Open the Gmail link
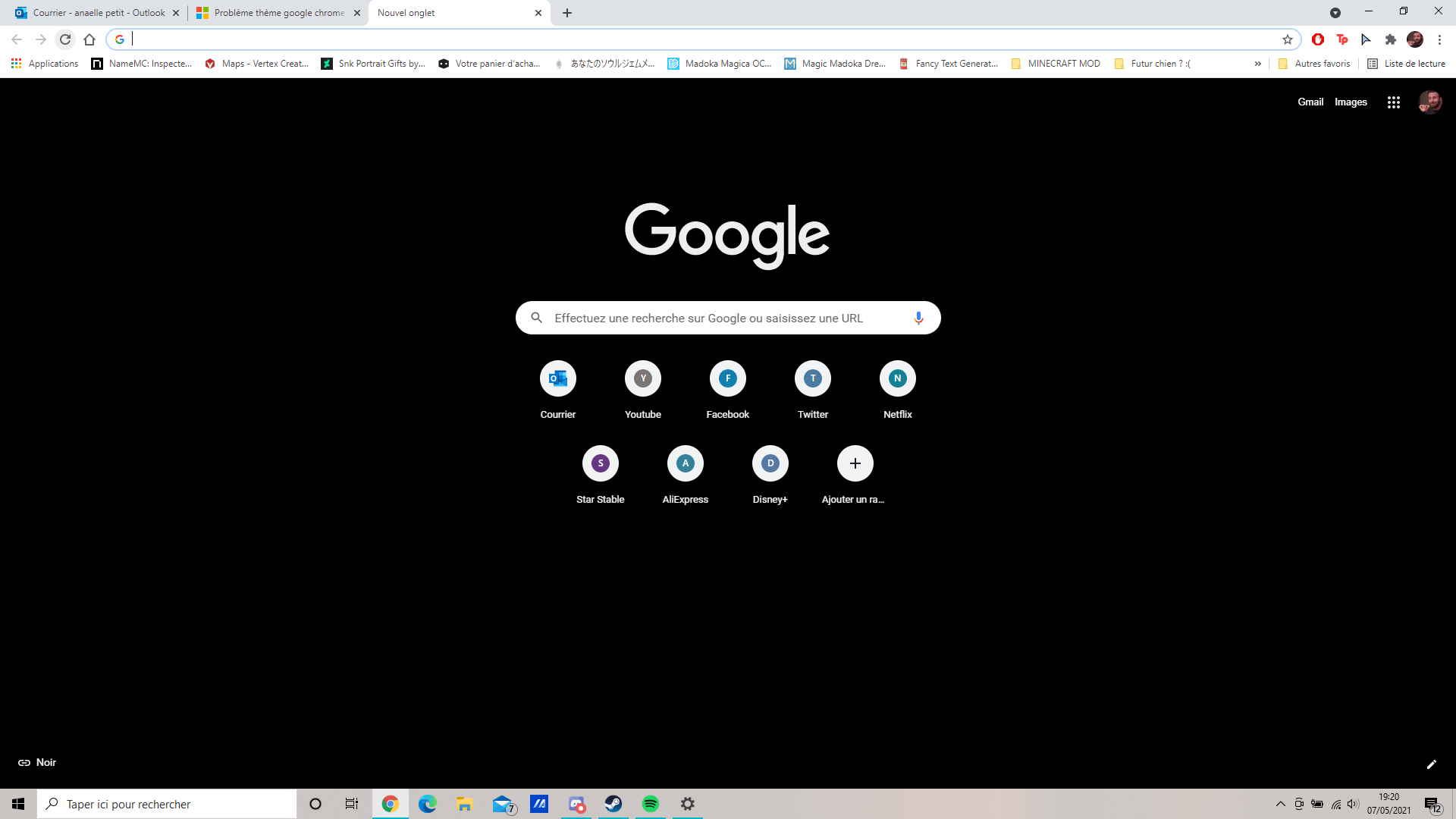The height and width of the screenshot is (819, 1456). (x=1310, y=102)
